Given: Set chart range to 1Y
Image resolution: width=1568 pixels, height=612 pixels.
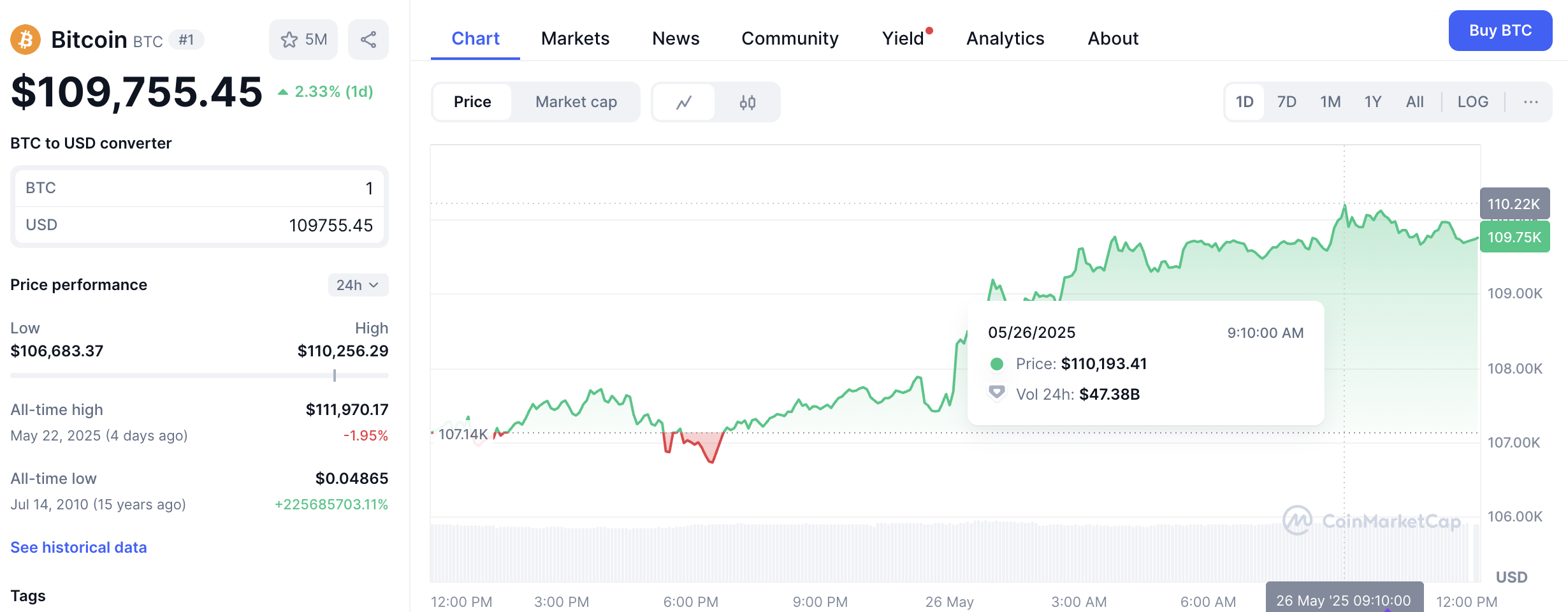Looking at the screenshot, I should [x=1373, y=102].
